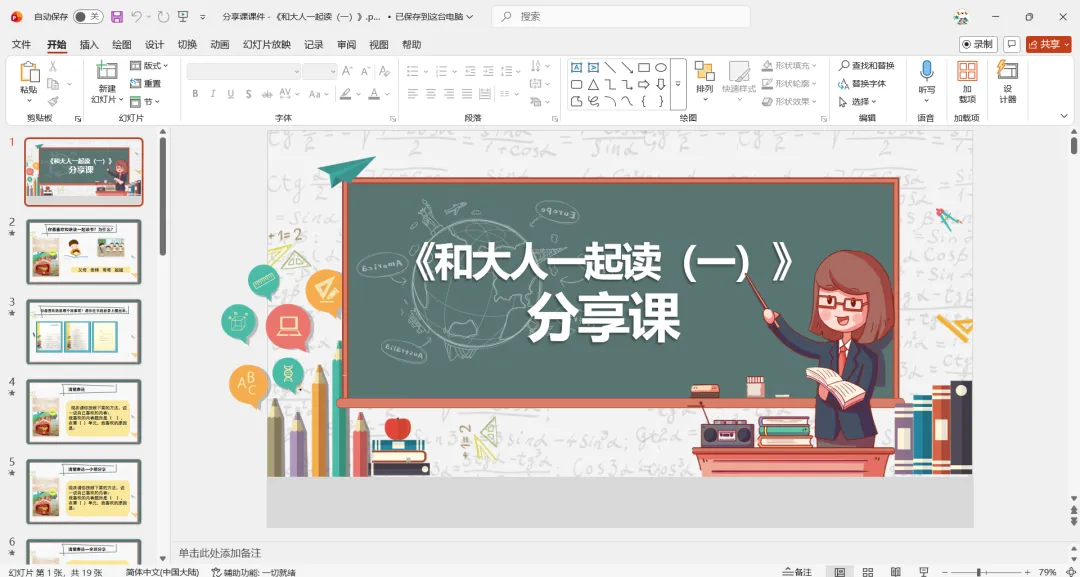
Task: Toggle Bold formatting
Action: pos(196,94)
